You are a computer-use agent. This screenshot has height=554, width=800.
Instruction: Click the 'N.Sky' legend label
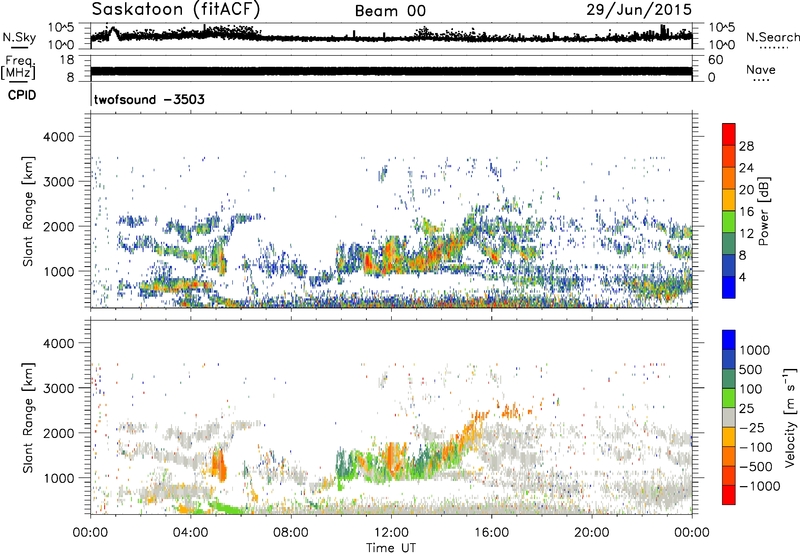19,37
